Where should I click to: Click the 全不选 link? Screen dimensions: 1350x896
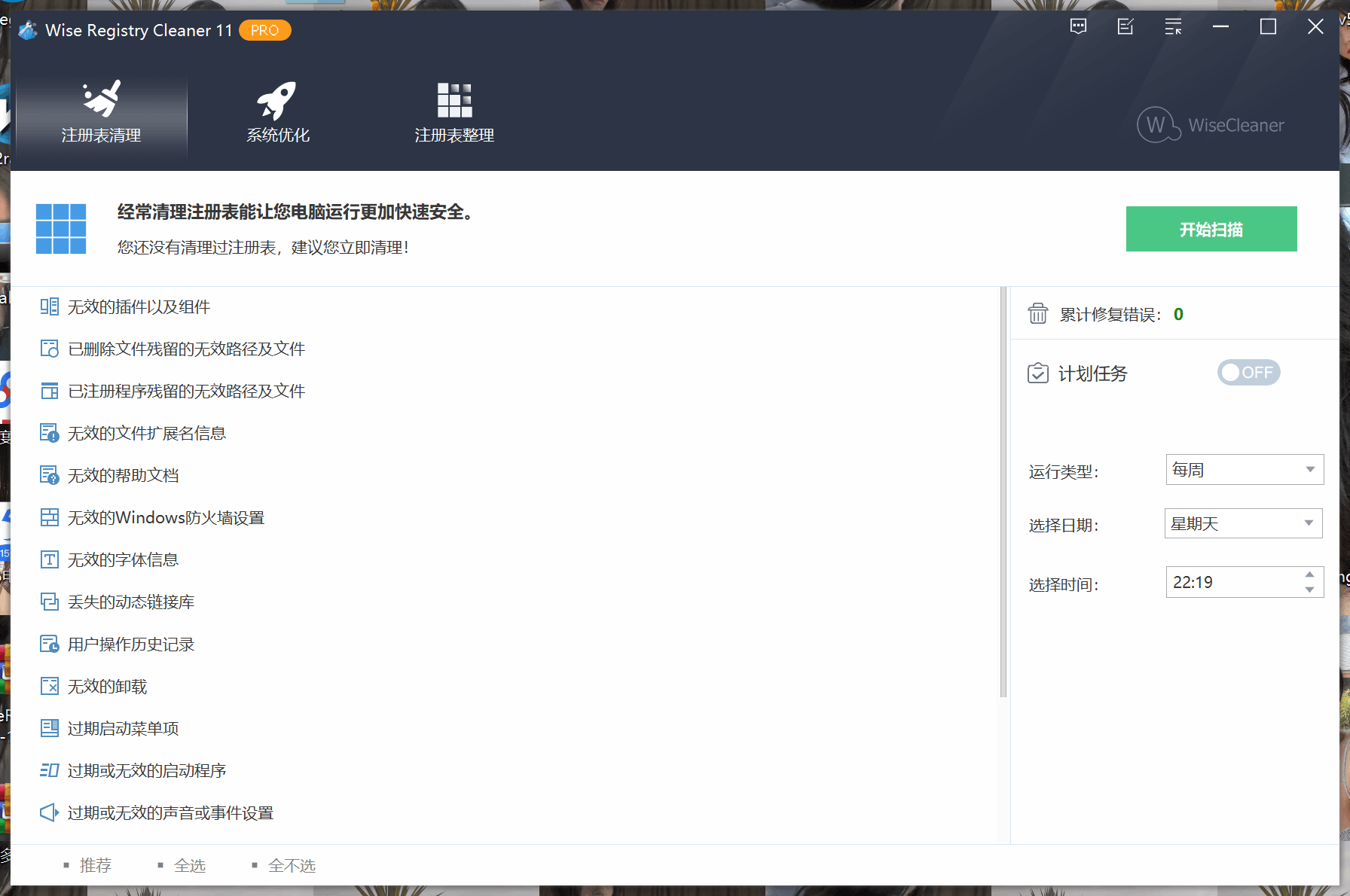click(292, 866)
